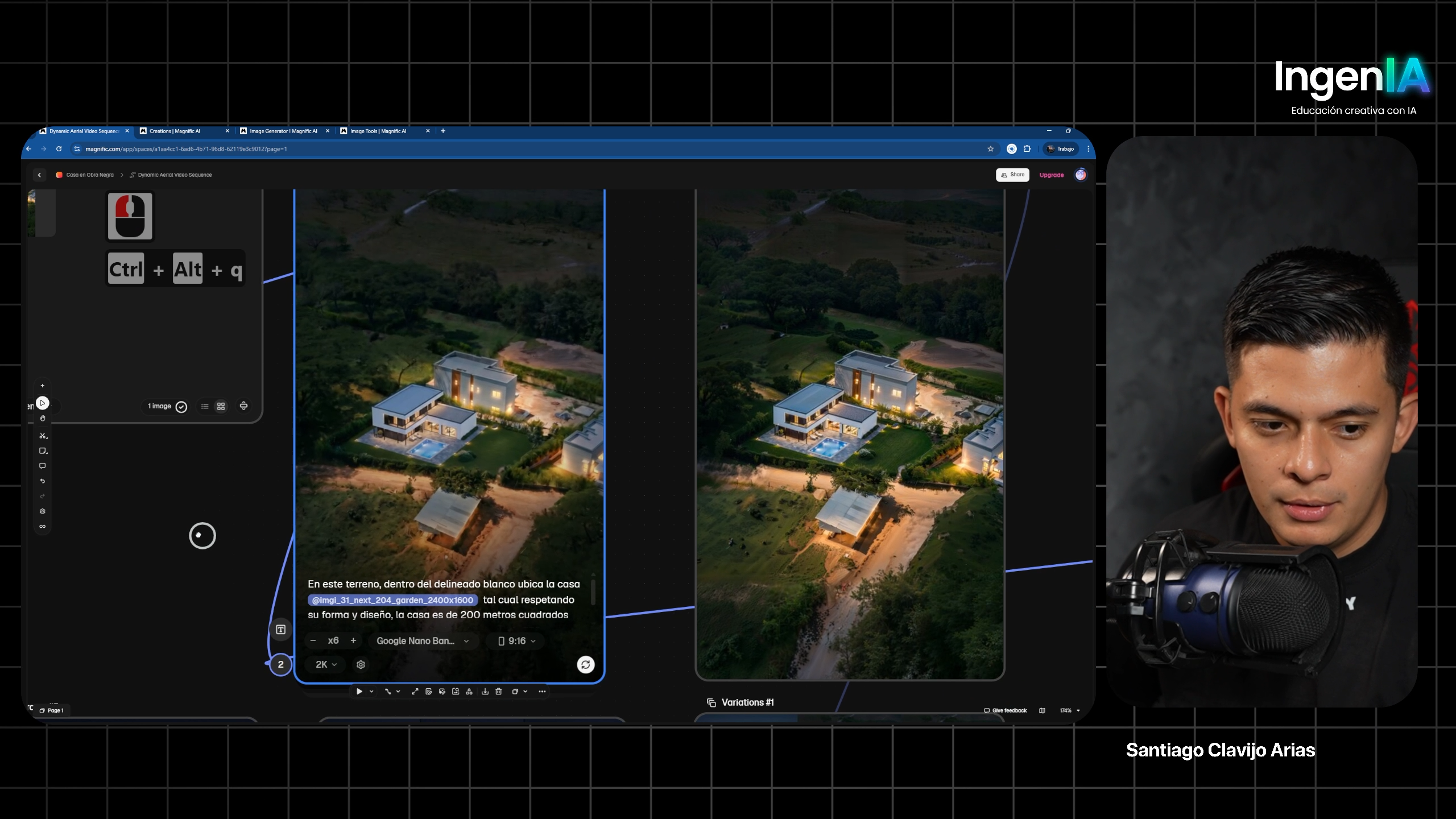Switch to grid view toggle

[x=221, y=406]
